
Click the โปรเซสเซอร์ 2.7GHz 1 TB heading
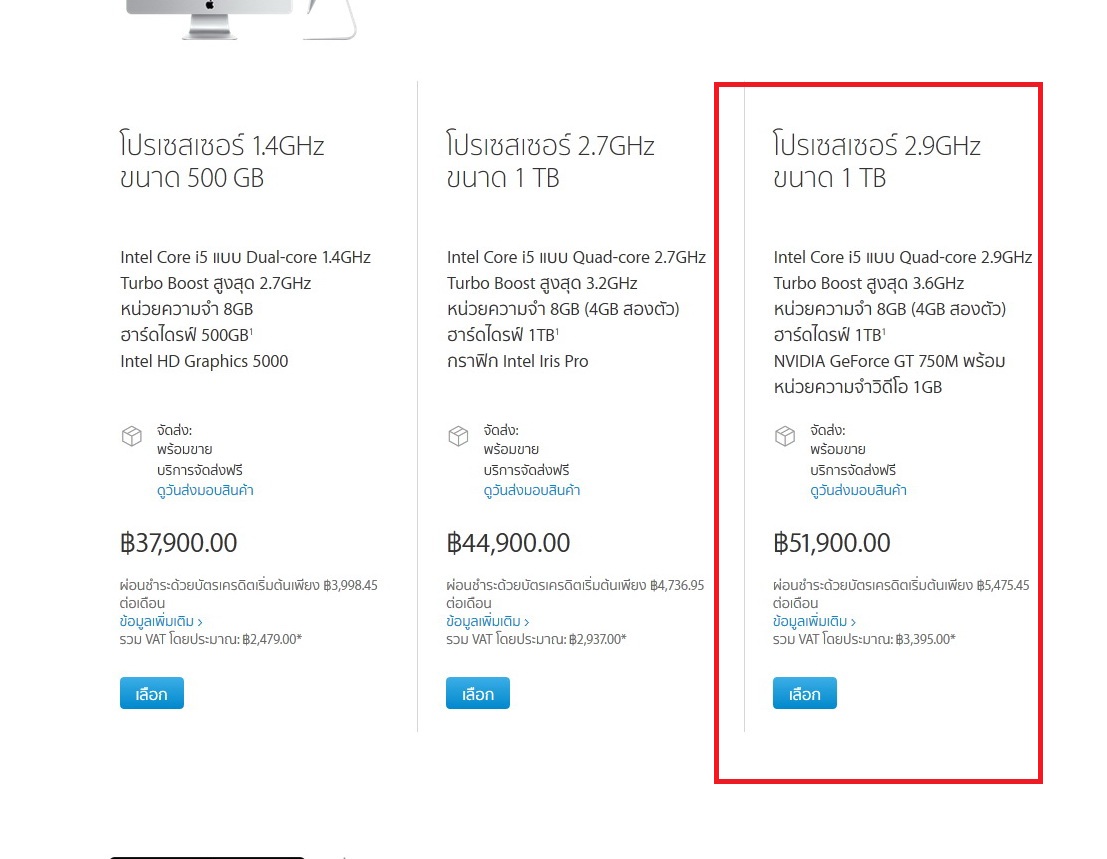pyautogui.click(x=550, y=162)
